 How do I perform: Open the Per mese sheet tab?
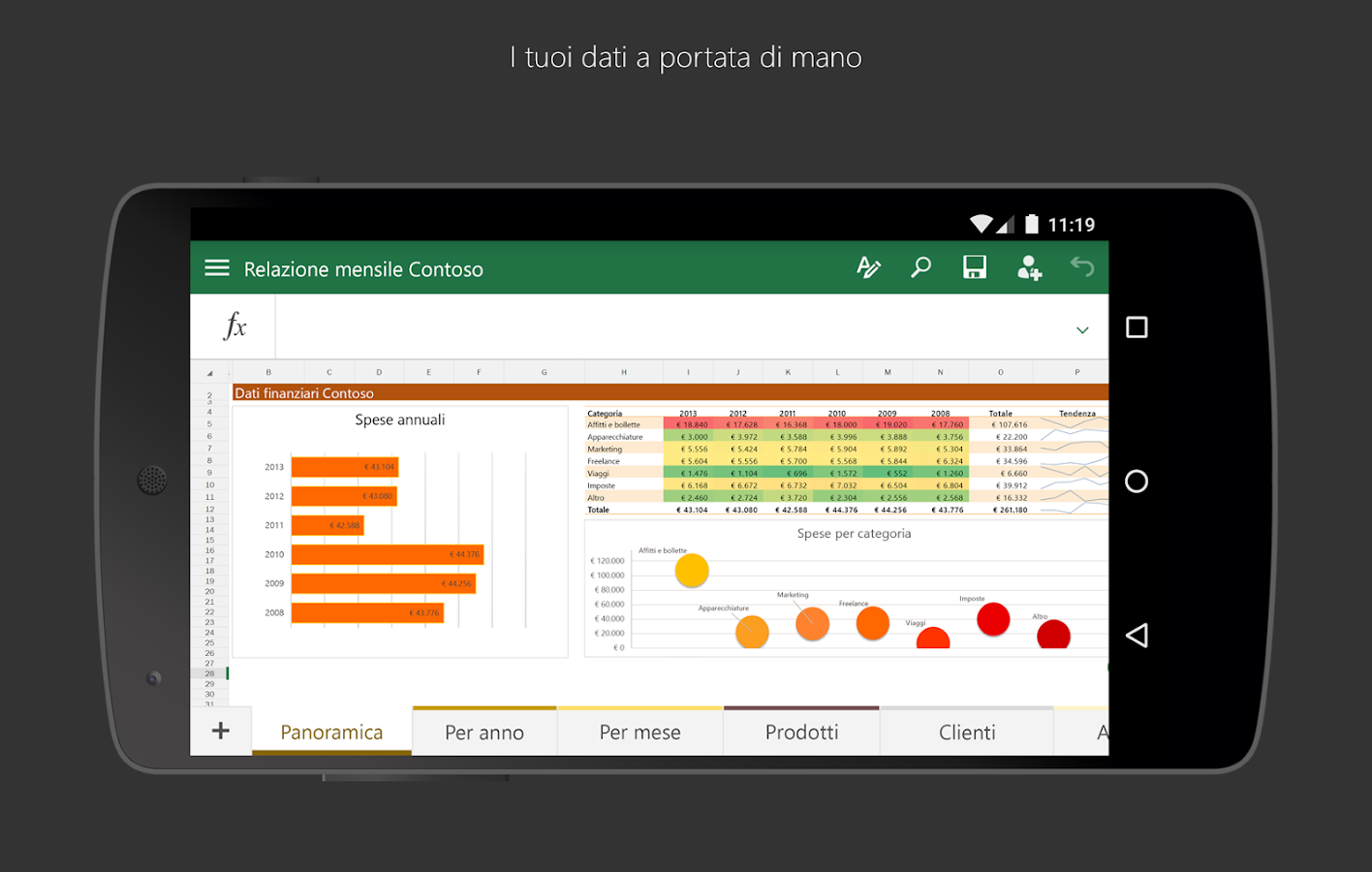coord(640,732)
